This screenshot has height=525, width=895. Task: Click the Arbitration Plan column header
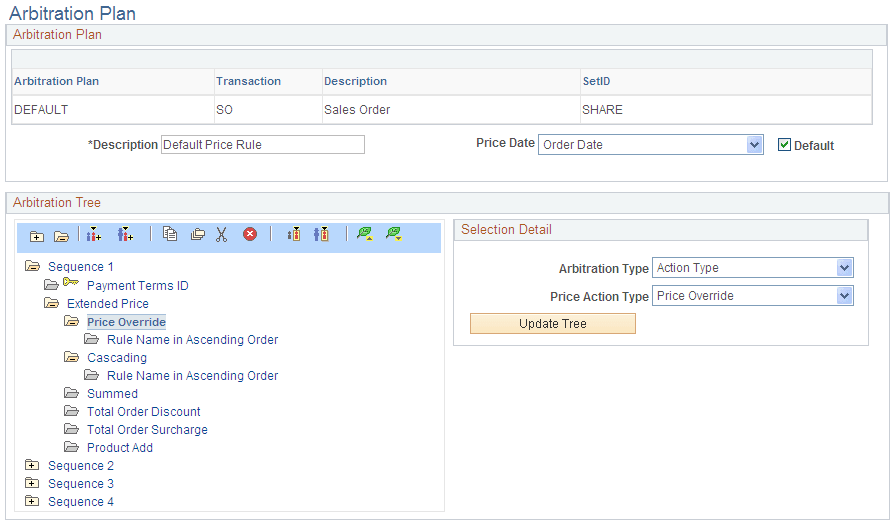pyautogui.click(x=57, y=81)
